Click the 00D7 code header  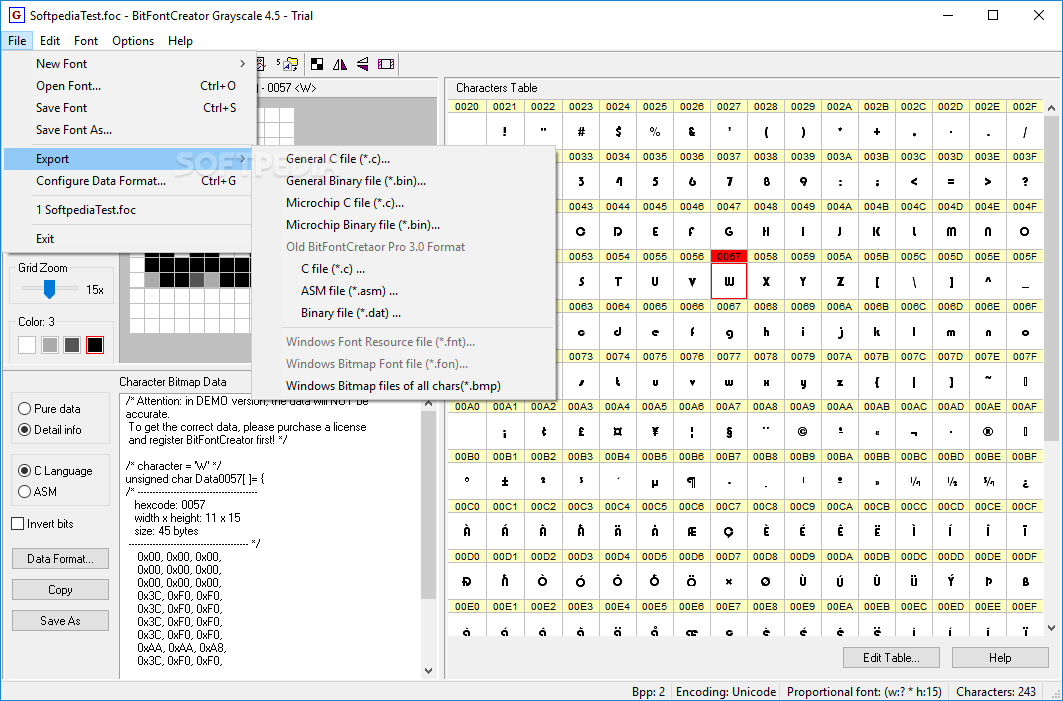click(729, 557)
